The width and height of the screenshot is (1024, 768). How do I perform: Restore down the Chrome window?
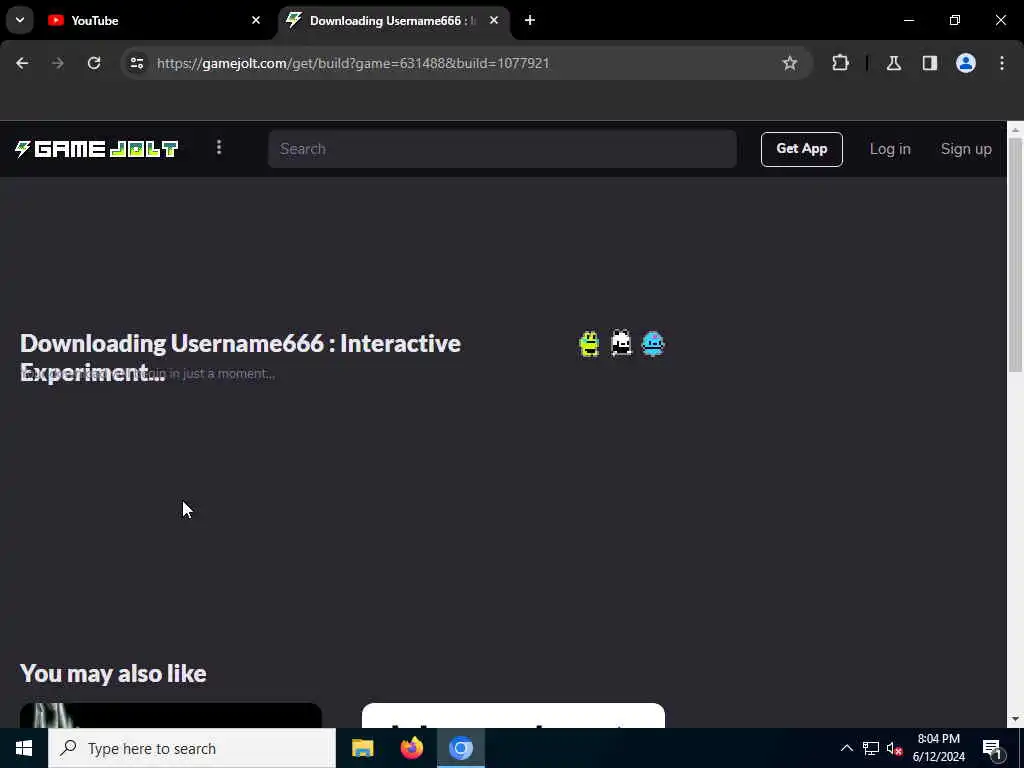pos(955,20)
